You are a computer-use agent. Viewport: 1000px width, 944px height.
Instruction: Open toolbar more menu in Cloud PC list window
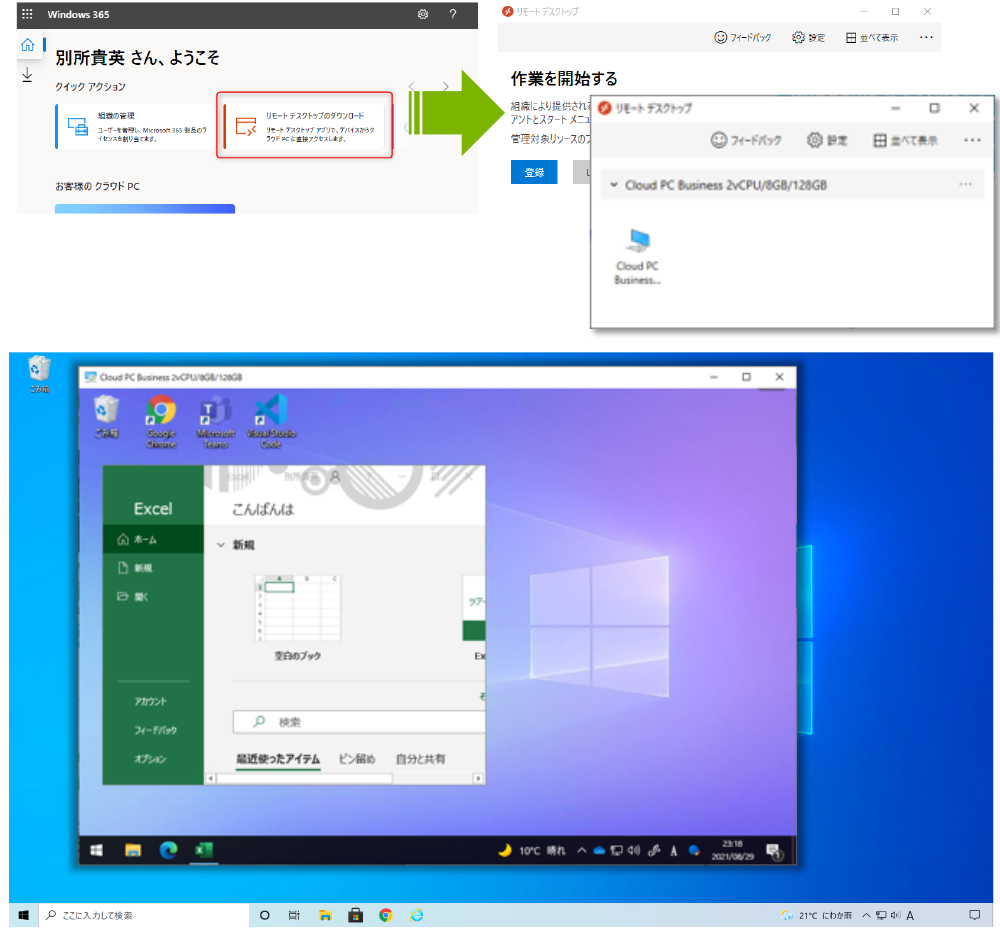tap(972, 140)
